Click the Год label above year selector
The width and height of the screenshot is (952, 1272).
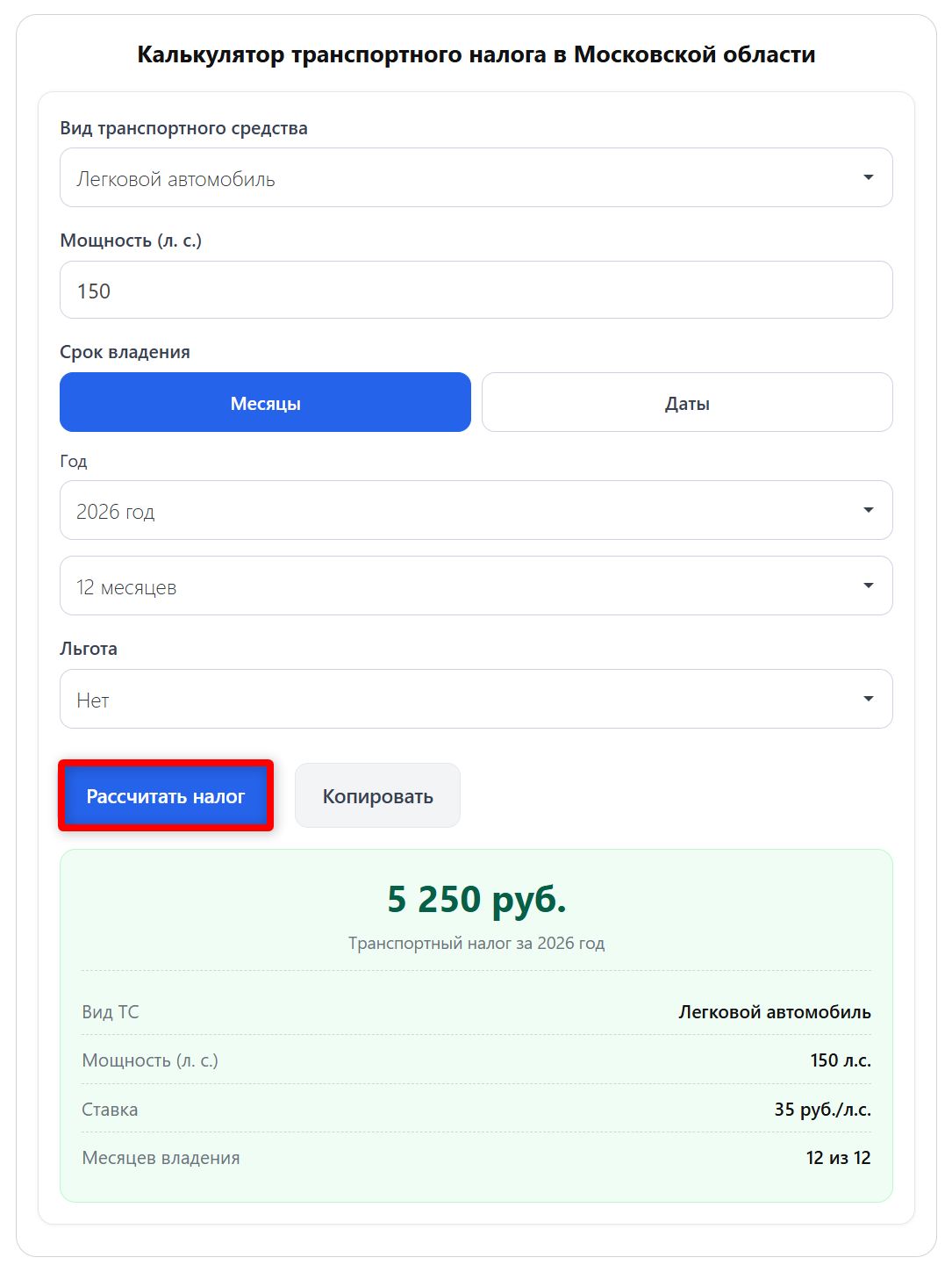coord(74,462)
